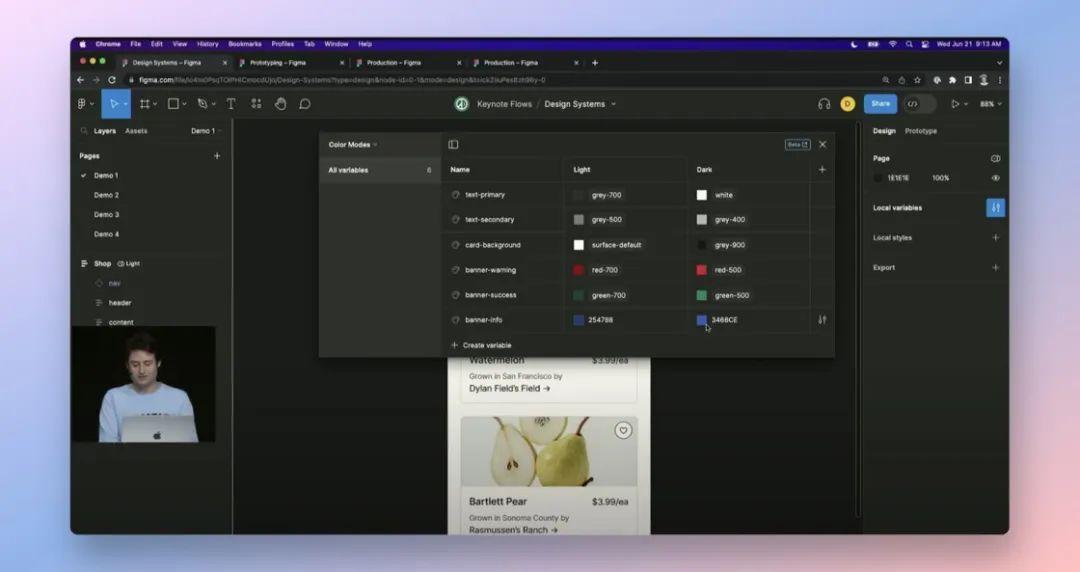Viewport: 1080px width, 572px height.
Task: Add a new variable mode column
Action: [822, 170]
